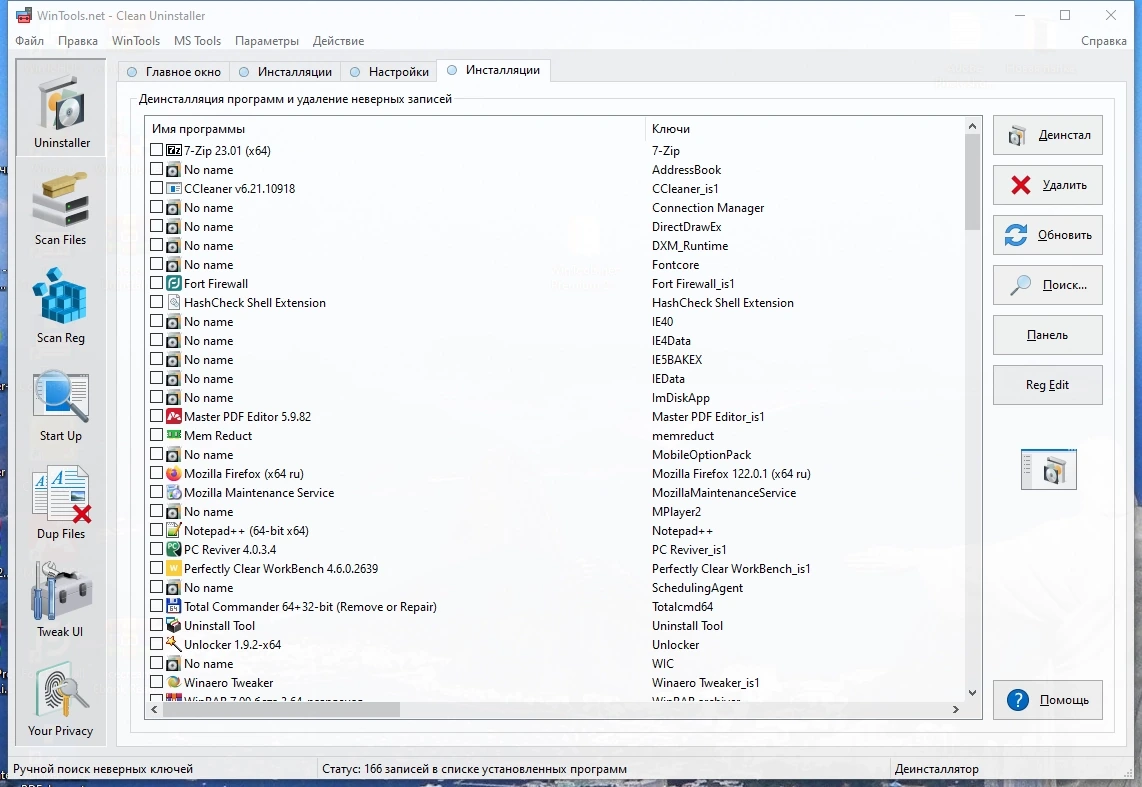Tick the CCleaner v6.21.10918 checkbox
This screenshot has height=787, width=1142.
[157, 188]
